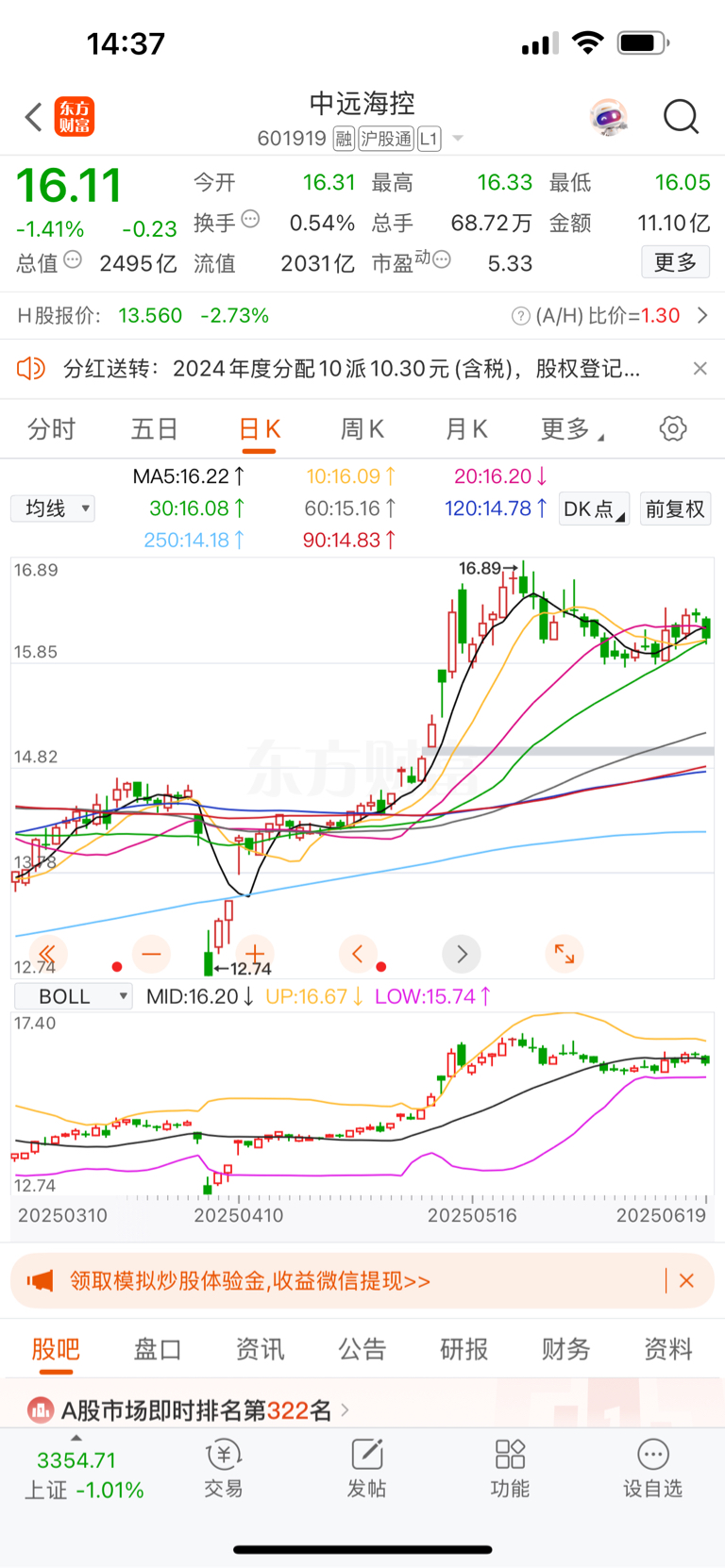Tap the MA5:16.22 value

[x=189, y=476]
